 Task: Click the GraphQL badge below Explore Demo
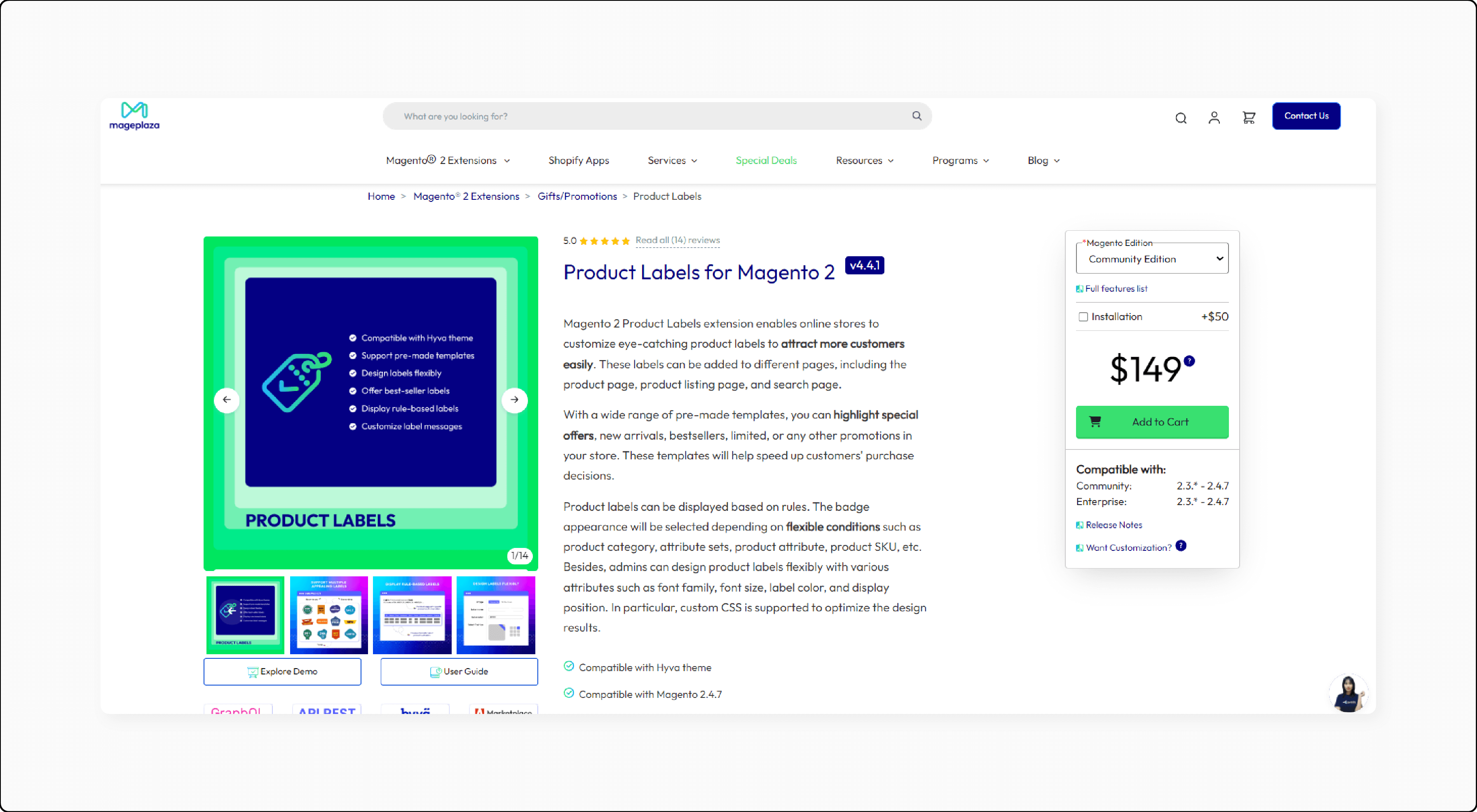tap(238, 709)
